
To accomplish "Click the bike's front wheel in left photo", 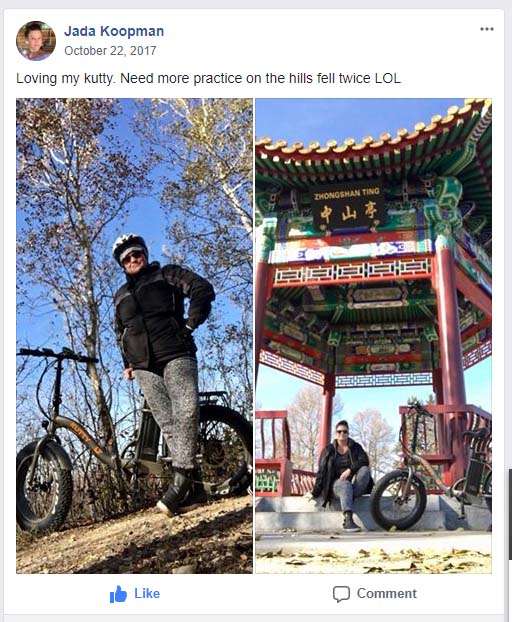I will tap(44, 485).
